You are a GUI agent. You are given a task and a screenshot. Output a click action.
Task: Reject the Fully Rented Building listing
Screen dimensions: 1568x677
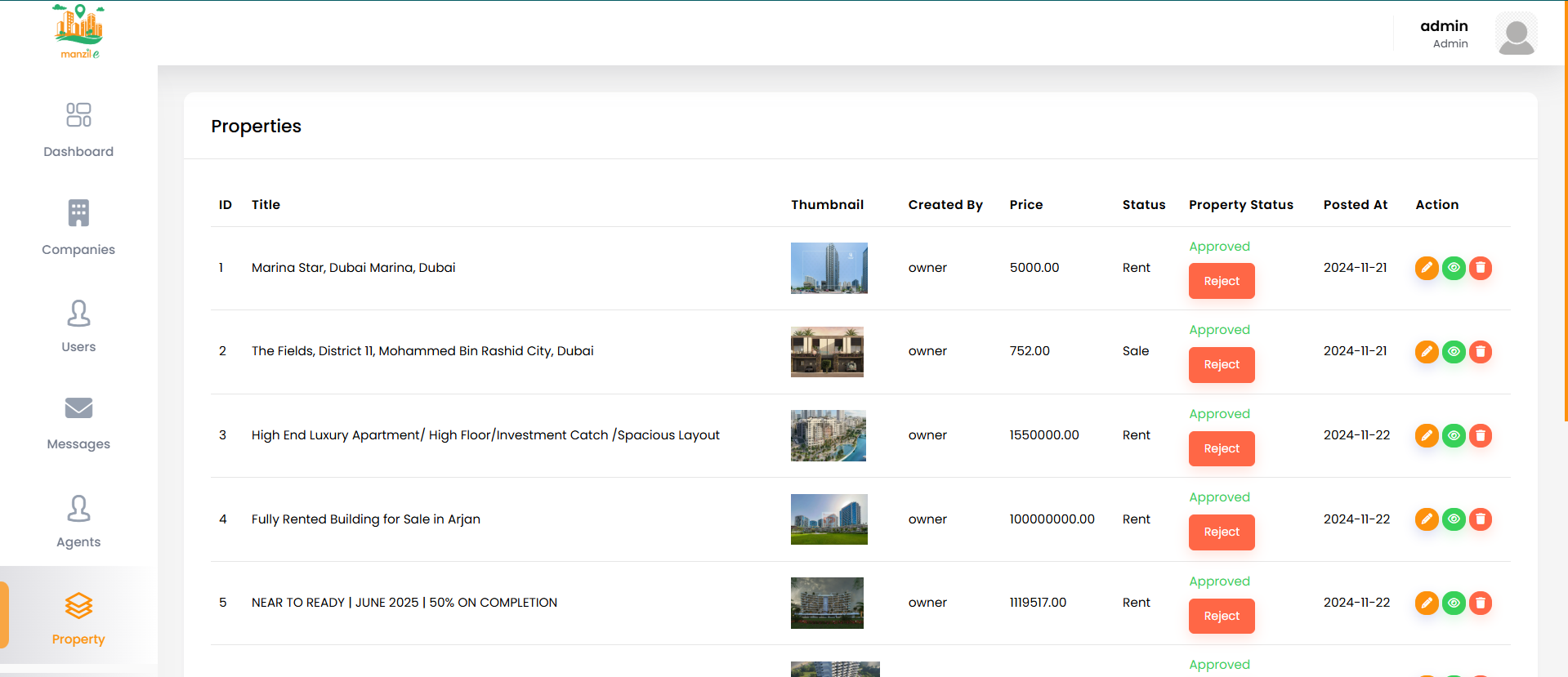pos(1222,532)
